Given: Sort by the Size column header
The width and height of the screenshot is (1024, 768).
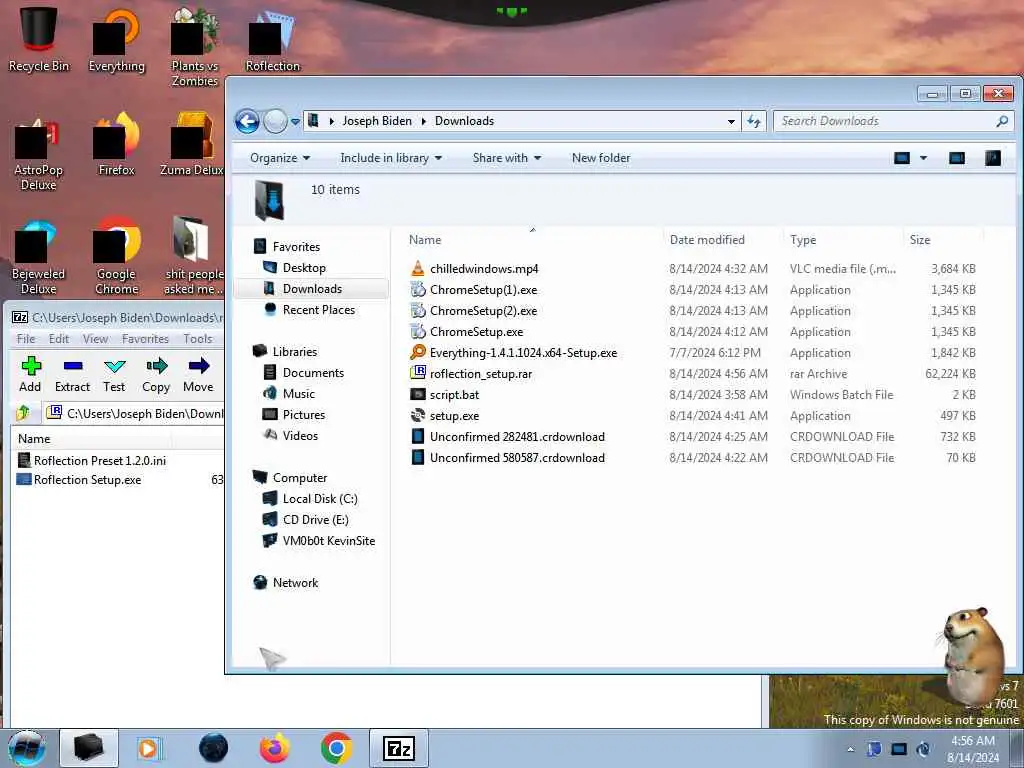Looking at the screenshot, I should coord(943,240).
